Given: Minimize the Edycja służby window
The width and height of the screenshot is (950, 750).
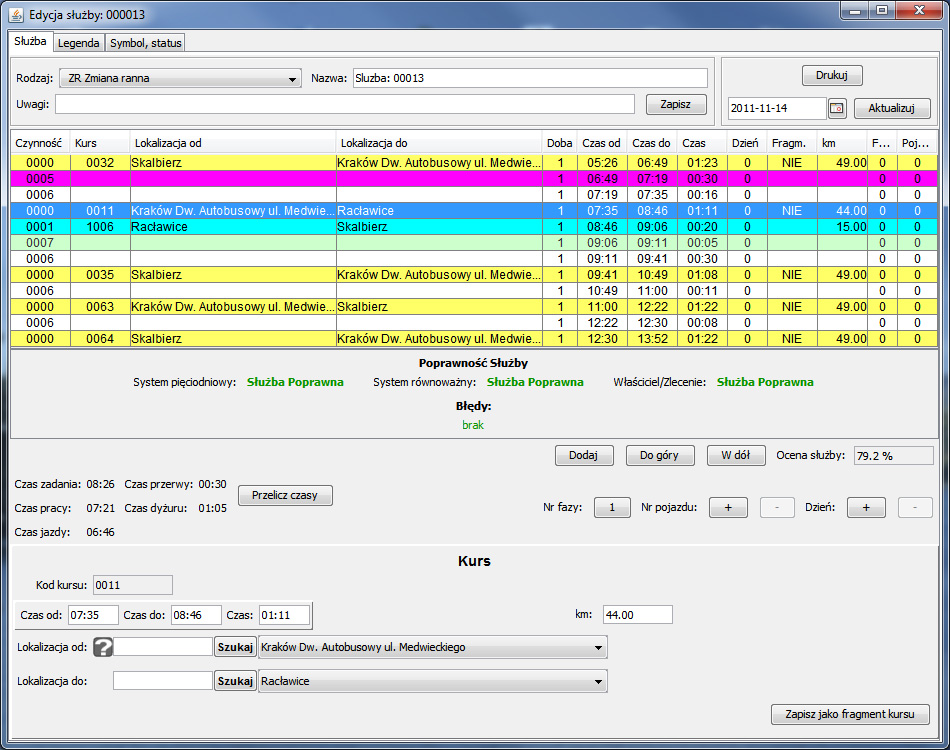Looking at the screenshot, I should click(855, 11).
